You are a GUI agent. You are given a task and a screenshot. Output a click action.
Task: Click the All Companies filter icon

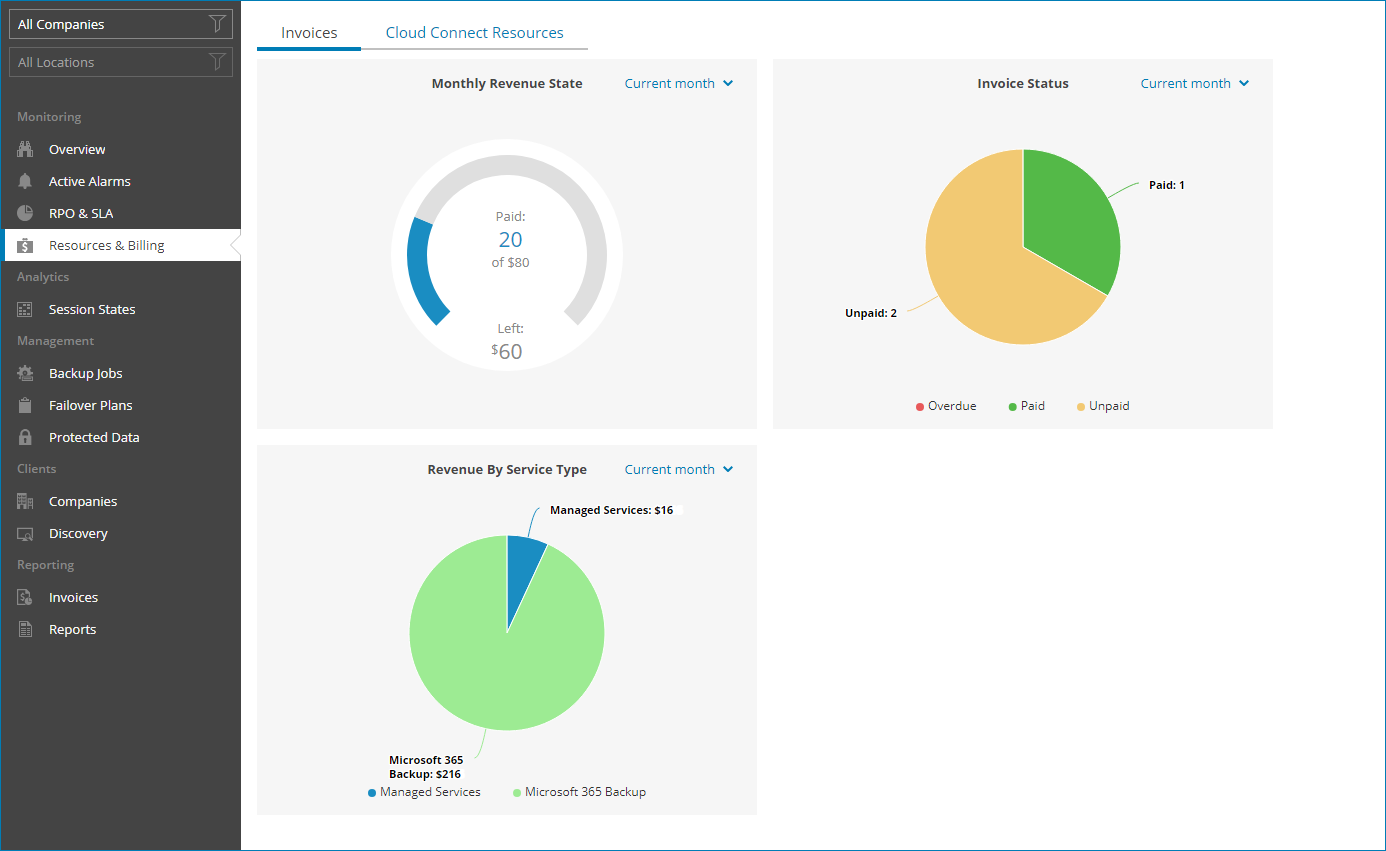coord(217,23)
